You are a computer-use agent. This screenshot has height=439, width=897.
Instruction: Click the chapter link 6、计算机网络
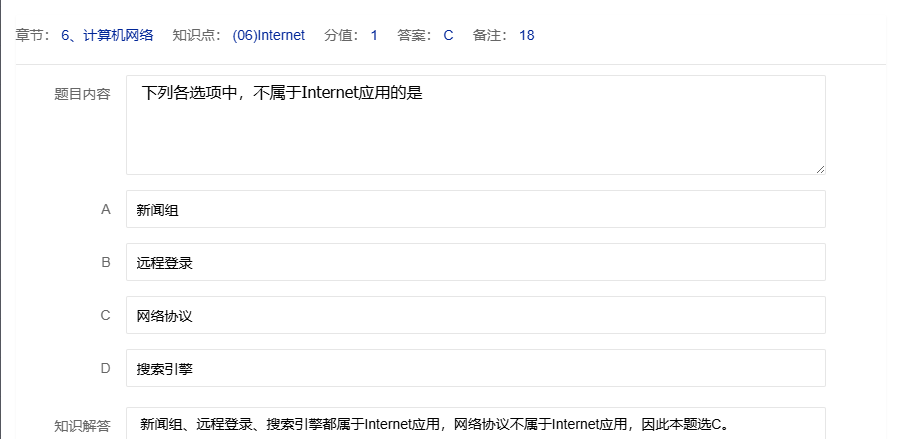pyautogui.click(x=107, y=35)
